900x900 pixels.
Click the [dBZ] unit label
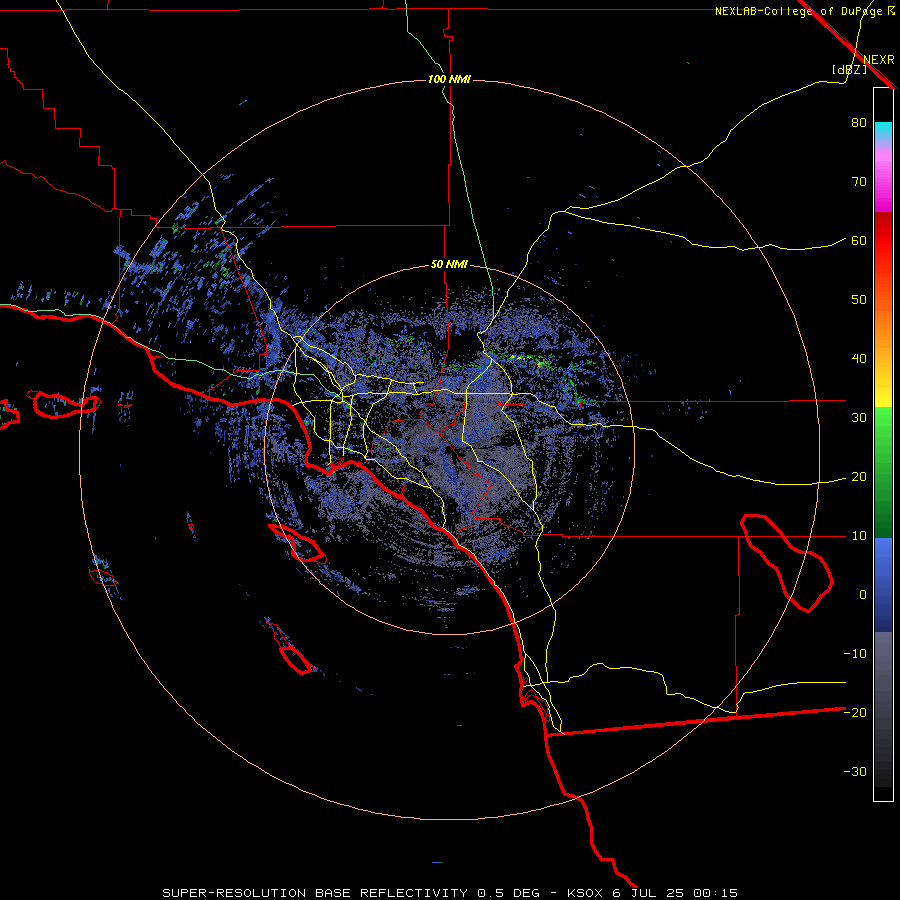coord(849,69)
